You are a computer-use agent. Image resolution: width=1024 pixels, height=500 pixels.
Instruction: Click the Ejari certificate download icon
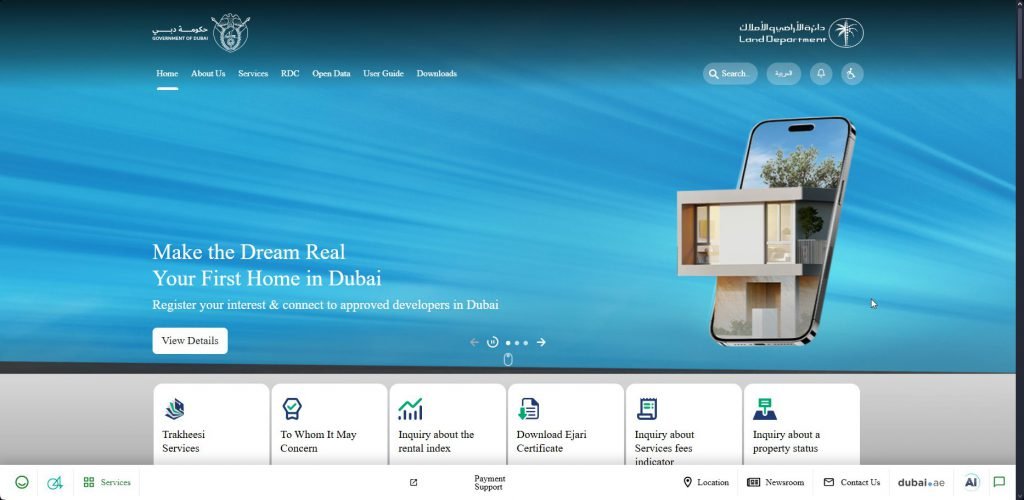(528, 409)
